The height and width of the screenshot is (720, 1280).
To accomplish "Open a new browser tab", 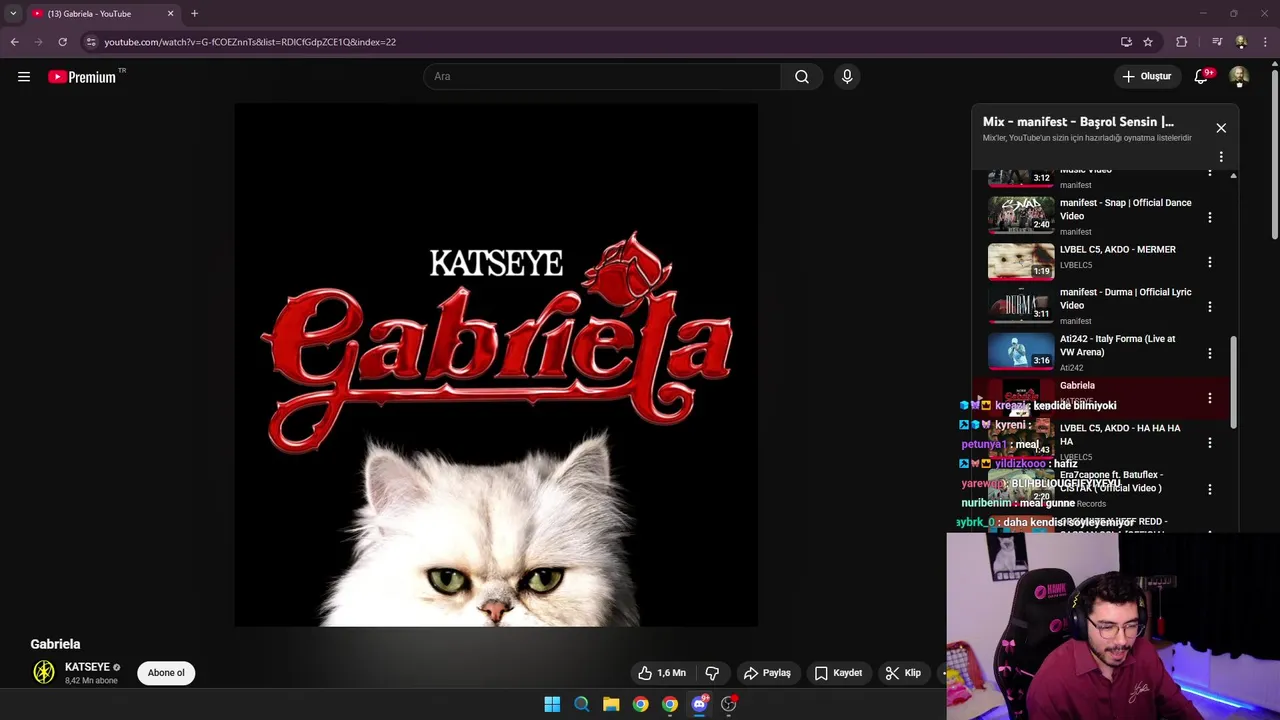I will coord(194,14).
